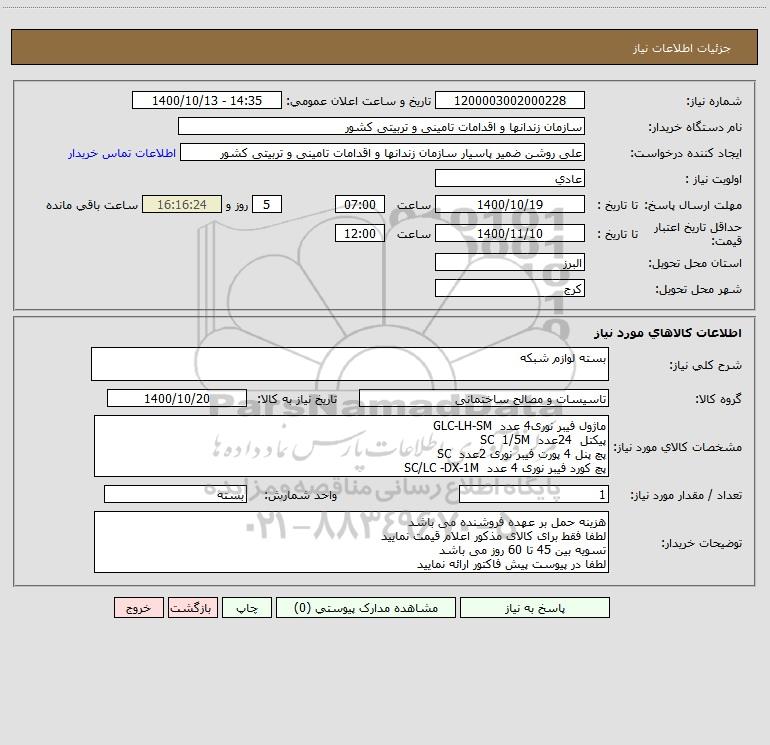
Task: Click the تعداد / مقدار مورد نیاز label
Action: (686, 496)
